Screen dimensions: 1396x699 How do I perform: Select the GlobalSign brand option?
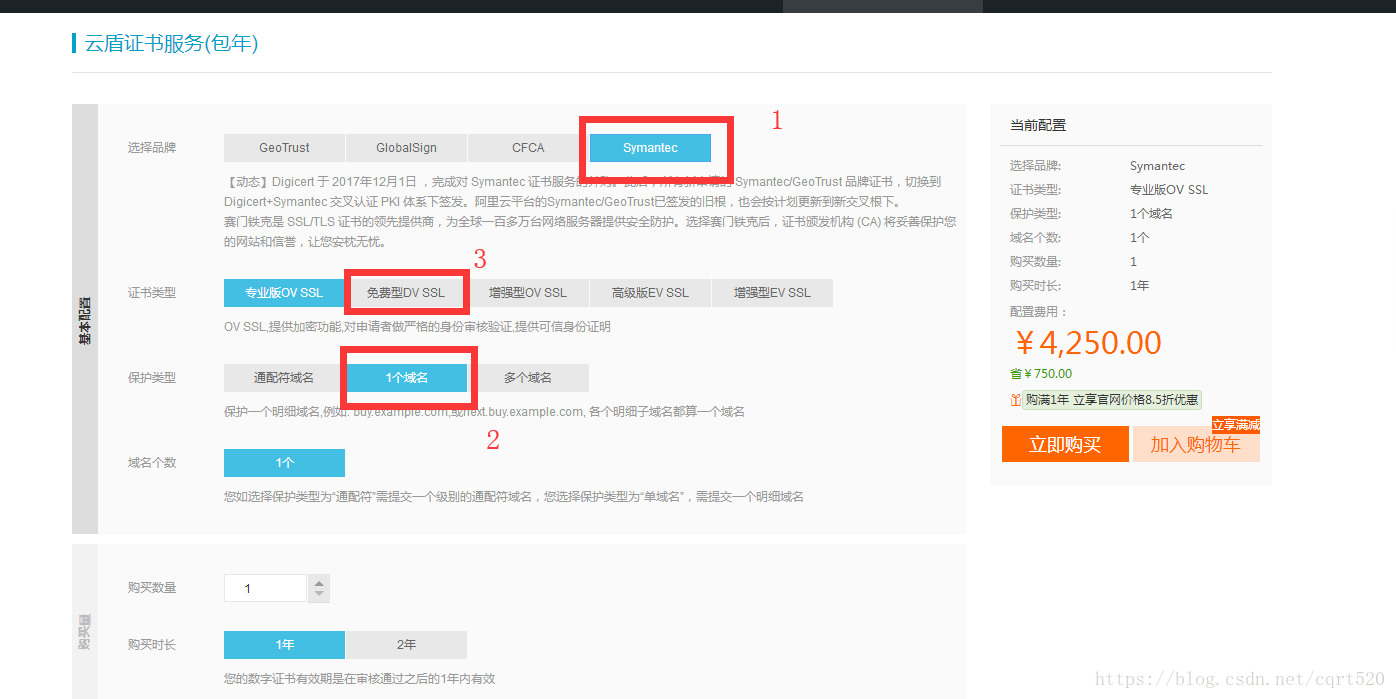(x=406, y=148)
